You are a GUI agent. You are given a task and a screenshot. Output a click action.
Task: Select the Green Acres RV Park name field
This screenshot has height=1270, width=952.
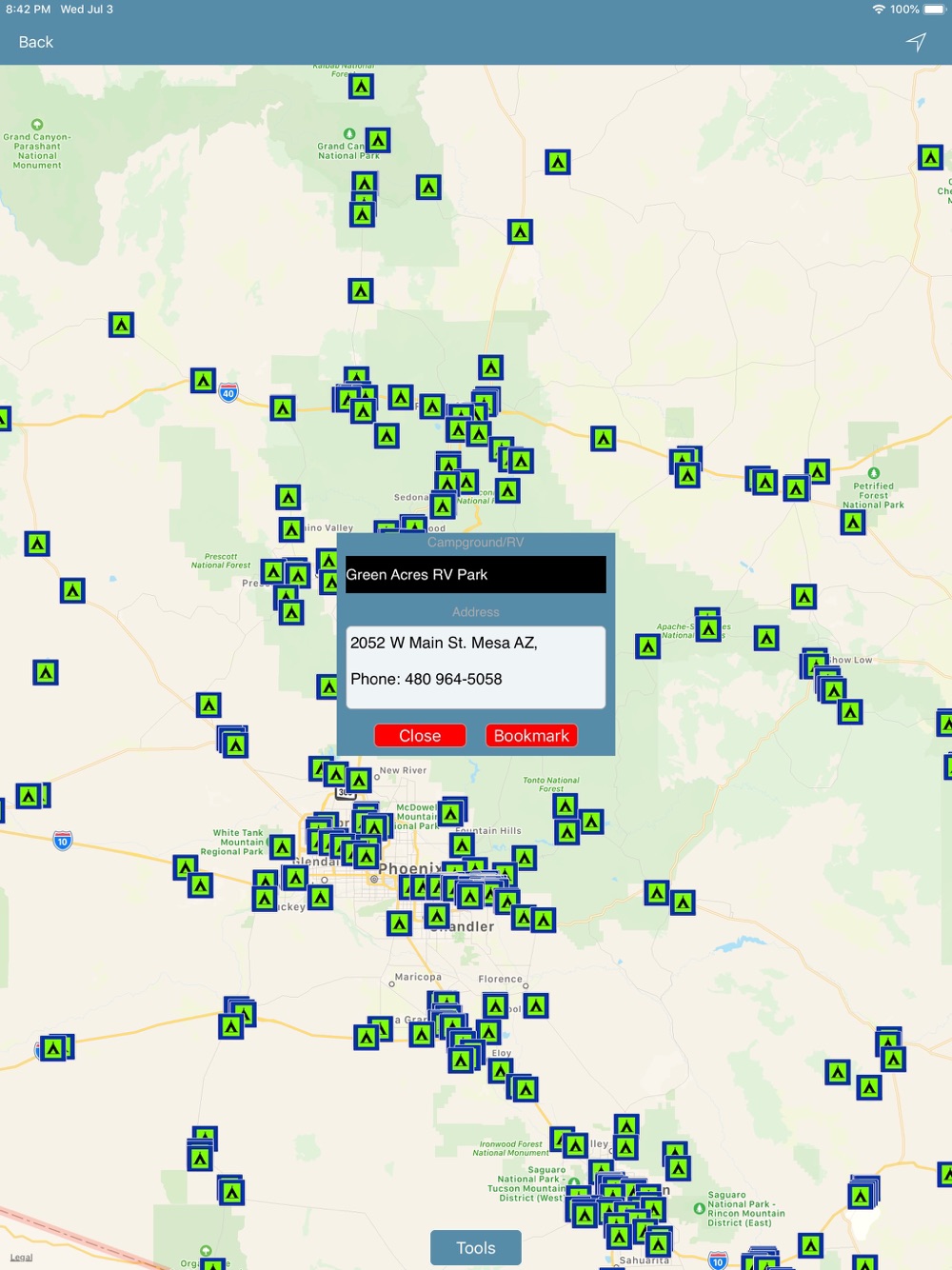[476, 575]
